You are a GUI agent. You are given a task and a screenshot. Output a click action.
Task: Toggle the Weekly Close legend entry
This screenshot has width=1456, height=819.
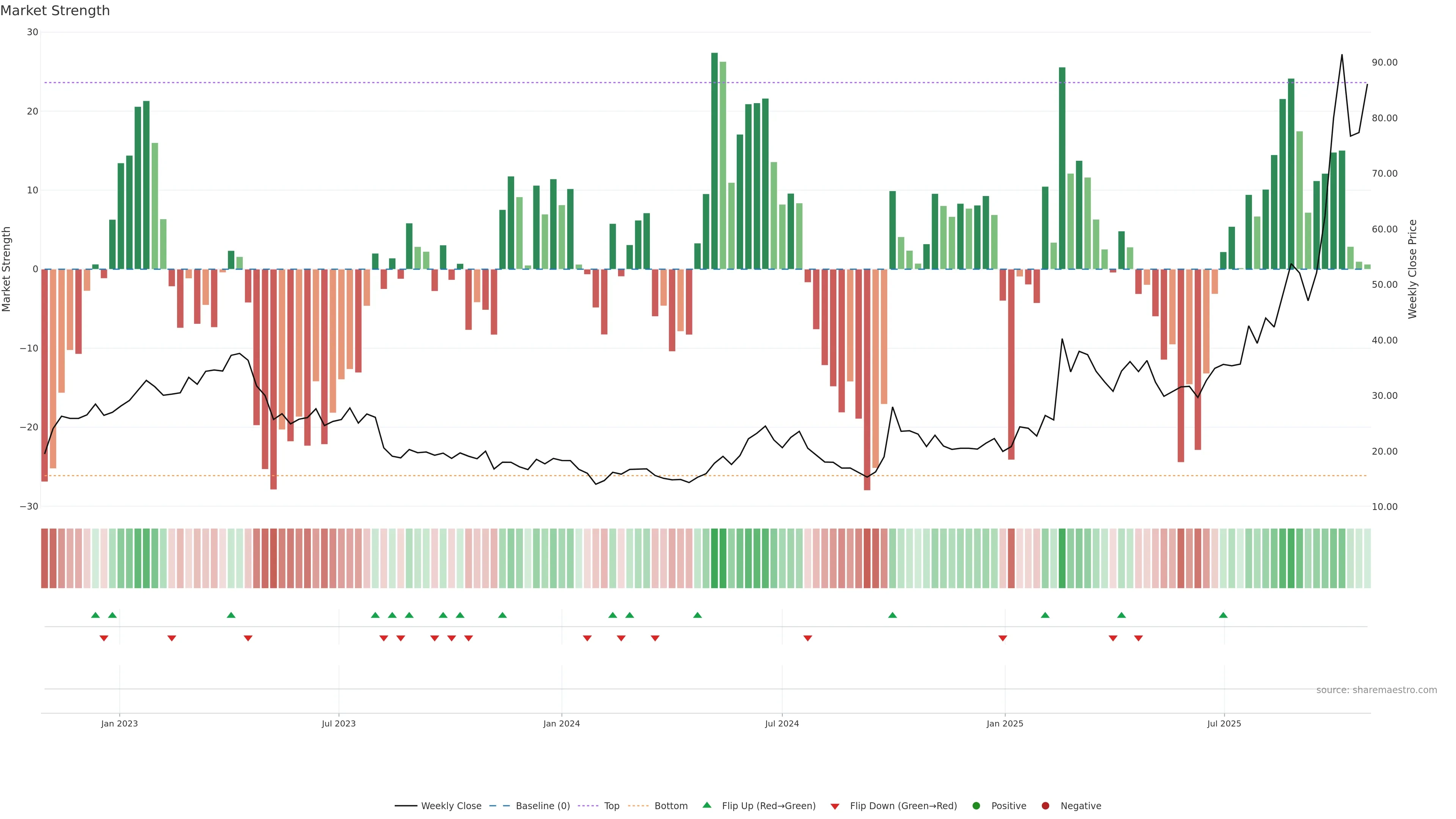point(450,806)
